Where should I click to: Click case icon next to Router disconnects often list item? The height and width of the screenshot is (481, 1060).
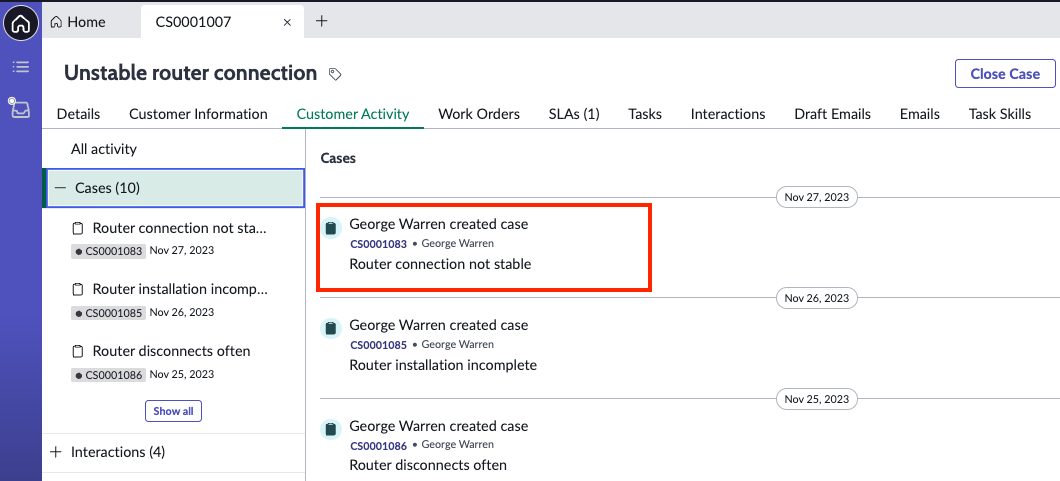pyautogui.click(x=78, y=351)
